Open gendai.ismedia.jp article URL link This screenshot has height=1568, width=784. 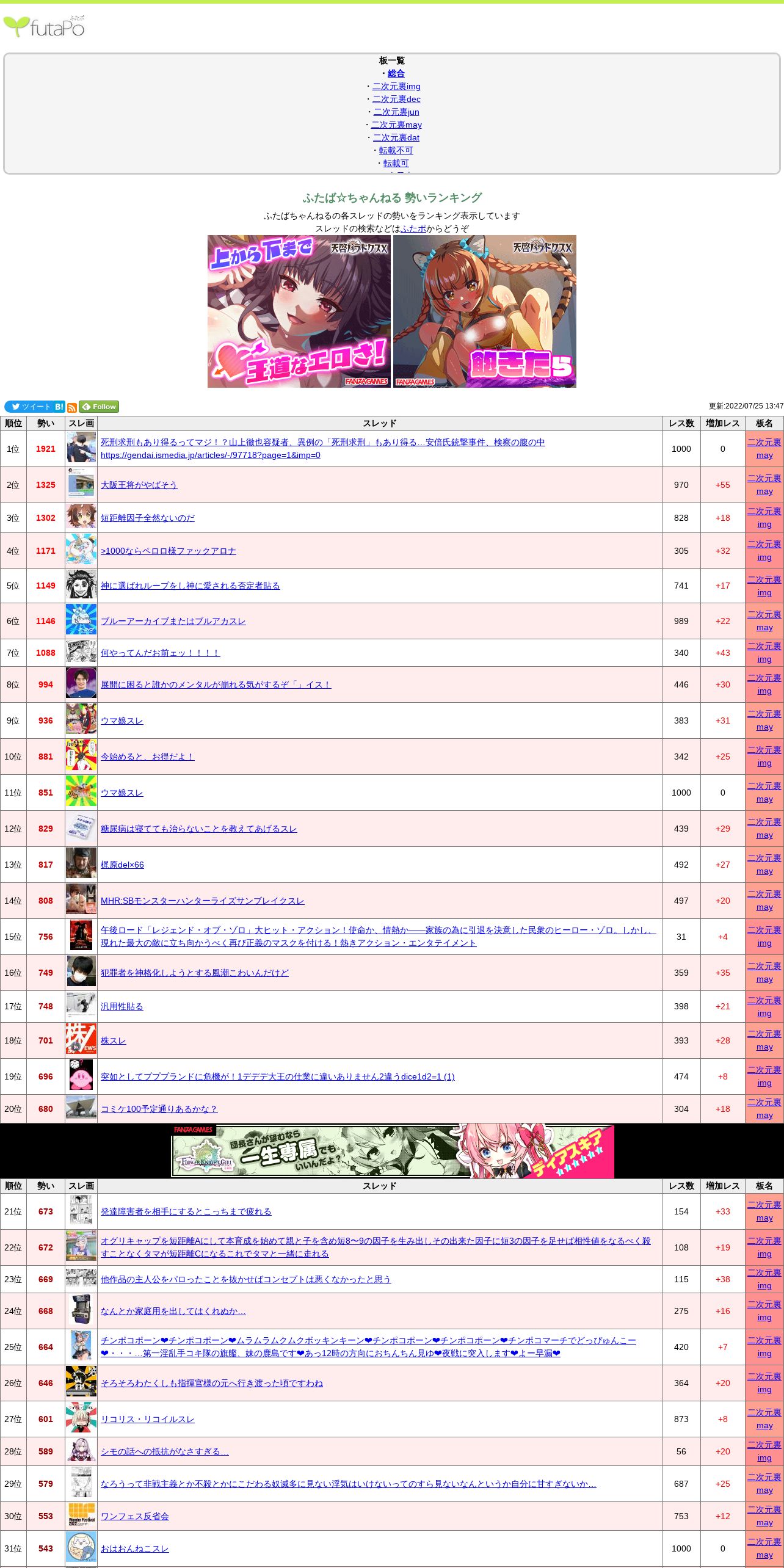coord(211,455)
